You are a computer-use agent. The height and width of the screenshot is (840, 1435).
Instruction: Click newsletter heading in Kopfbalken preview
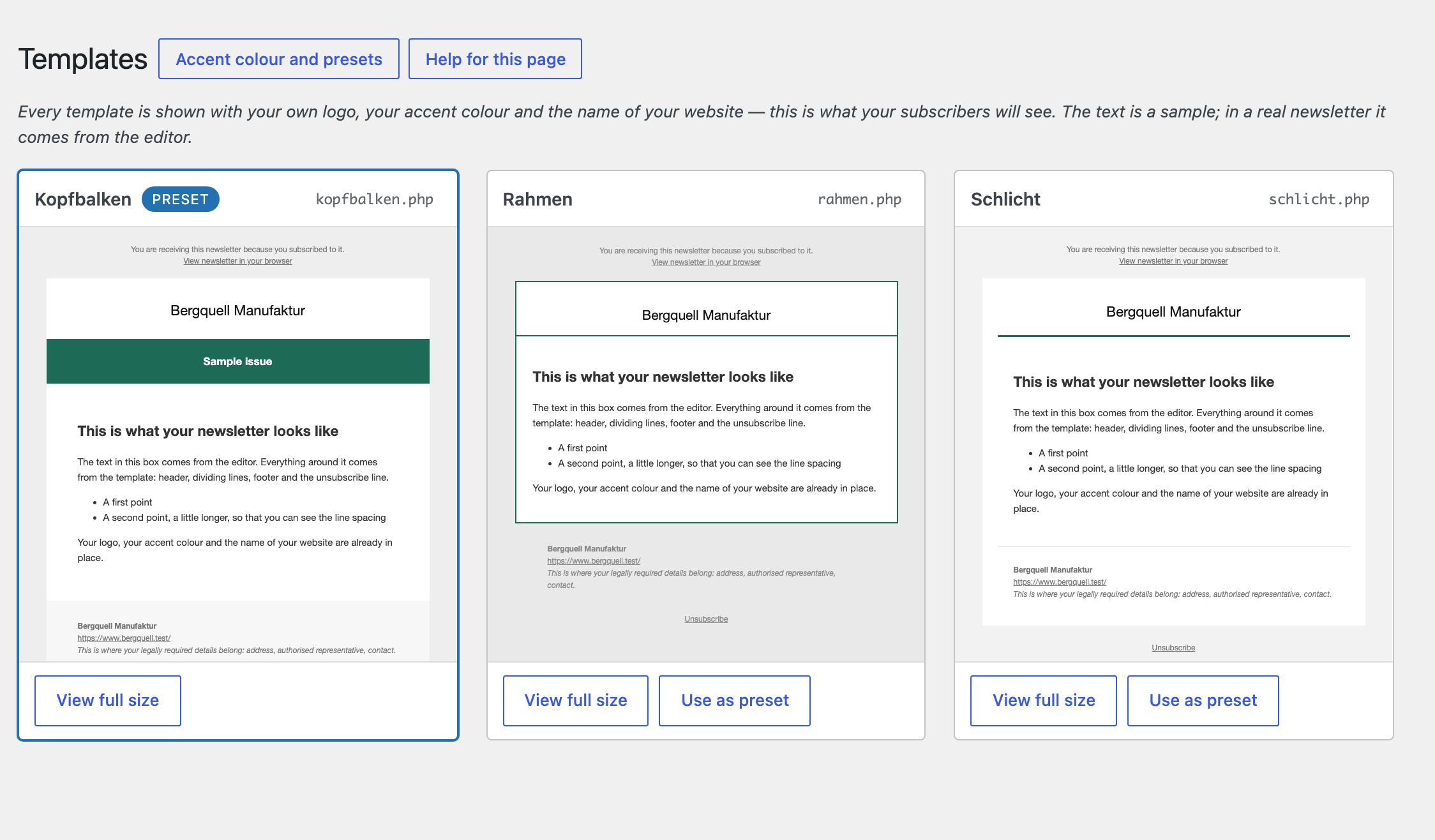(208, 431)
